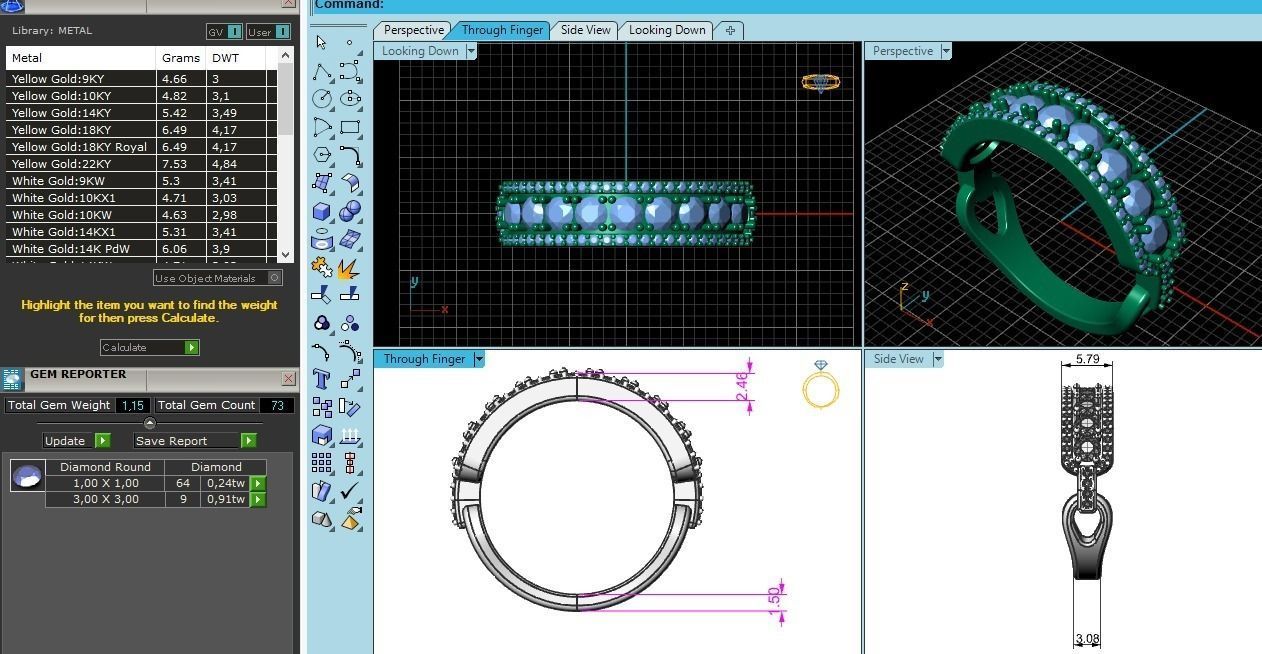1262x654 pixels.
Task: Open the Gem Reporter panel icon
Action: click(x=11, y=378)
